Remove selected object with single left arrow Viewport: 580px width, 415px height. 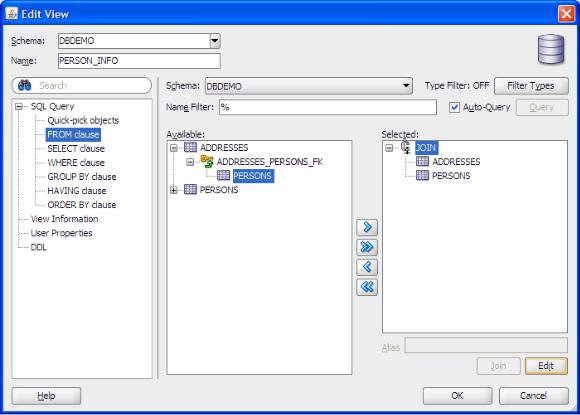coord(367,267)
